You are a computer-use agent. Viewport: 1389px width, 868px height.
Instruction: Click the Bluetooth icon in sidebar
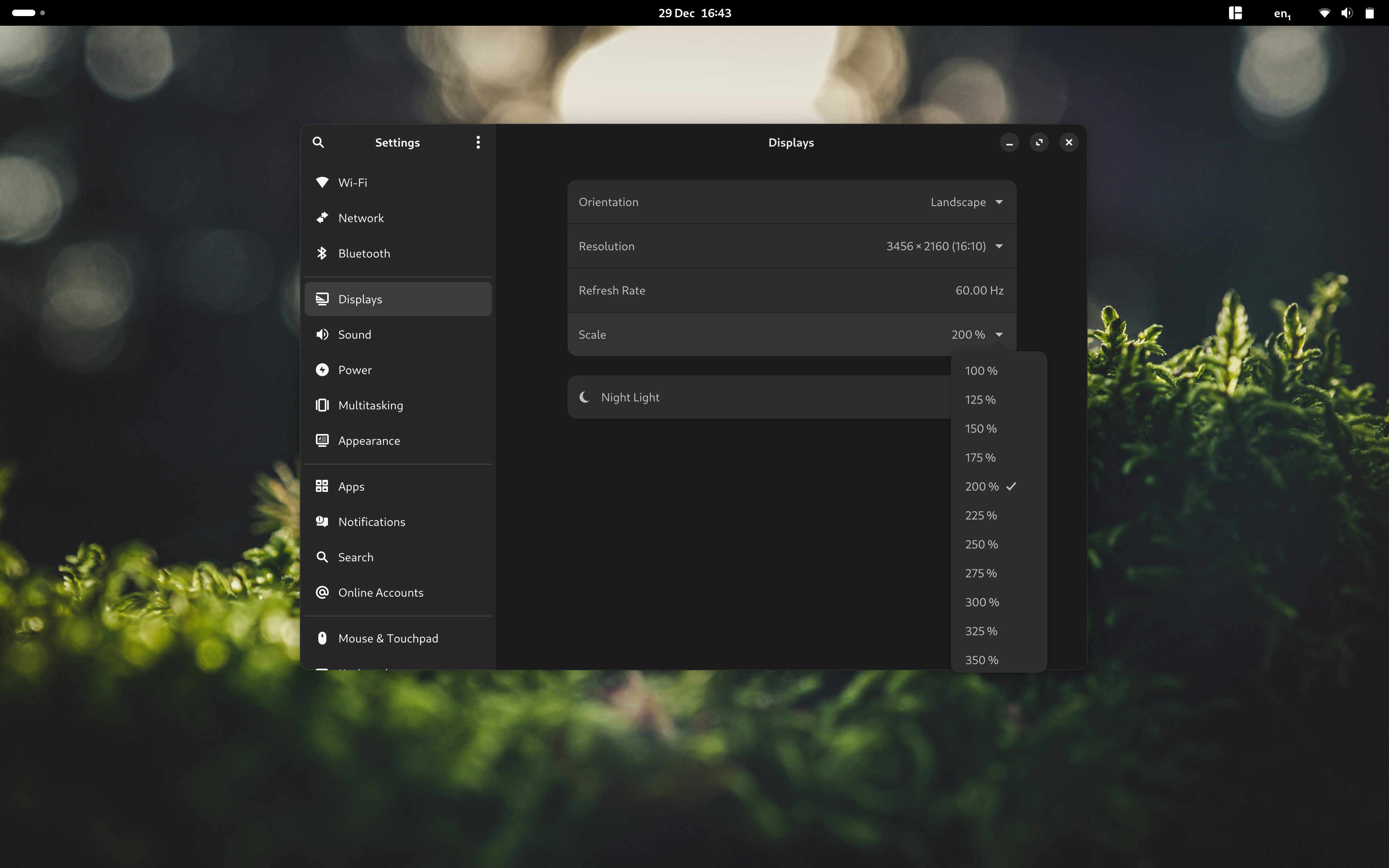[x=321, y=253]
